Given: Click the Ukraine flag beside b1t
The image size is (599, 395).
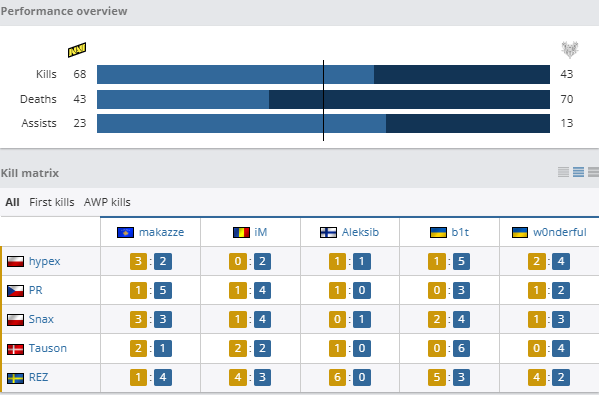Looking at the screenshot, I should 438,232.
